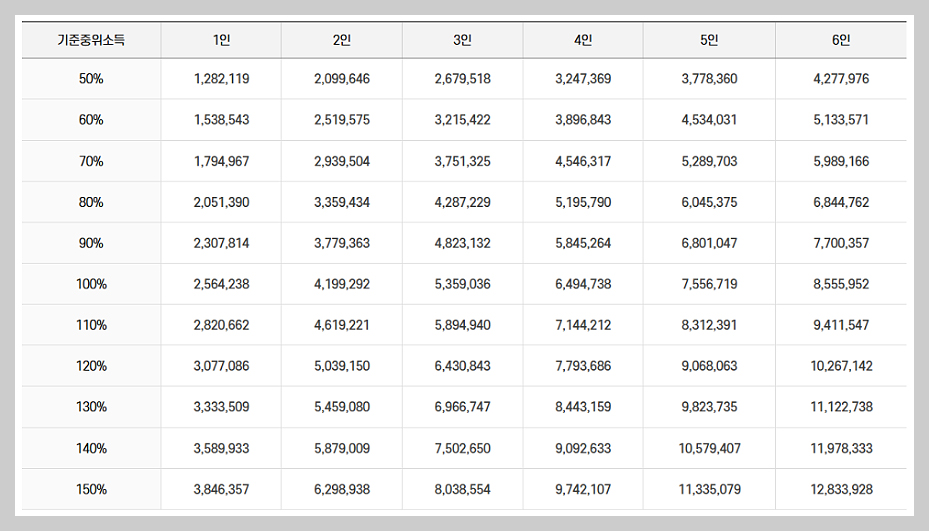Select cell value 9,823,735

709,407
